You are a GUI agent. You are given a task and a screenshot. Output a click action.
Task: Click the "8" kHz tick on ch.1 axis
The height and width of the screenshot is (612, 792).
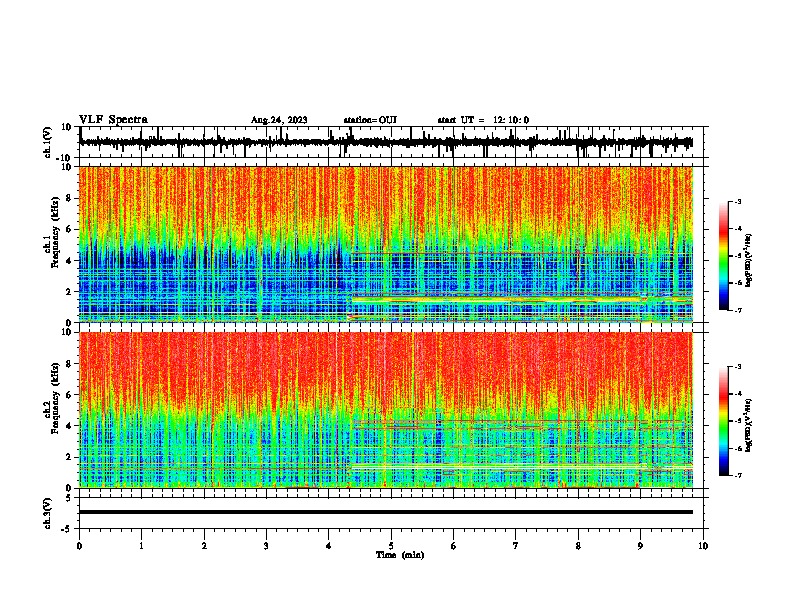pyautogui.click(x=69, y=198)
